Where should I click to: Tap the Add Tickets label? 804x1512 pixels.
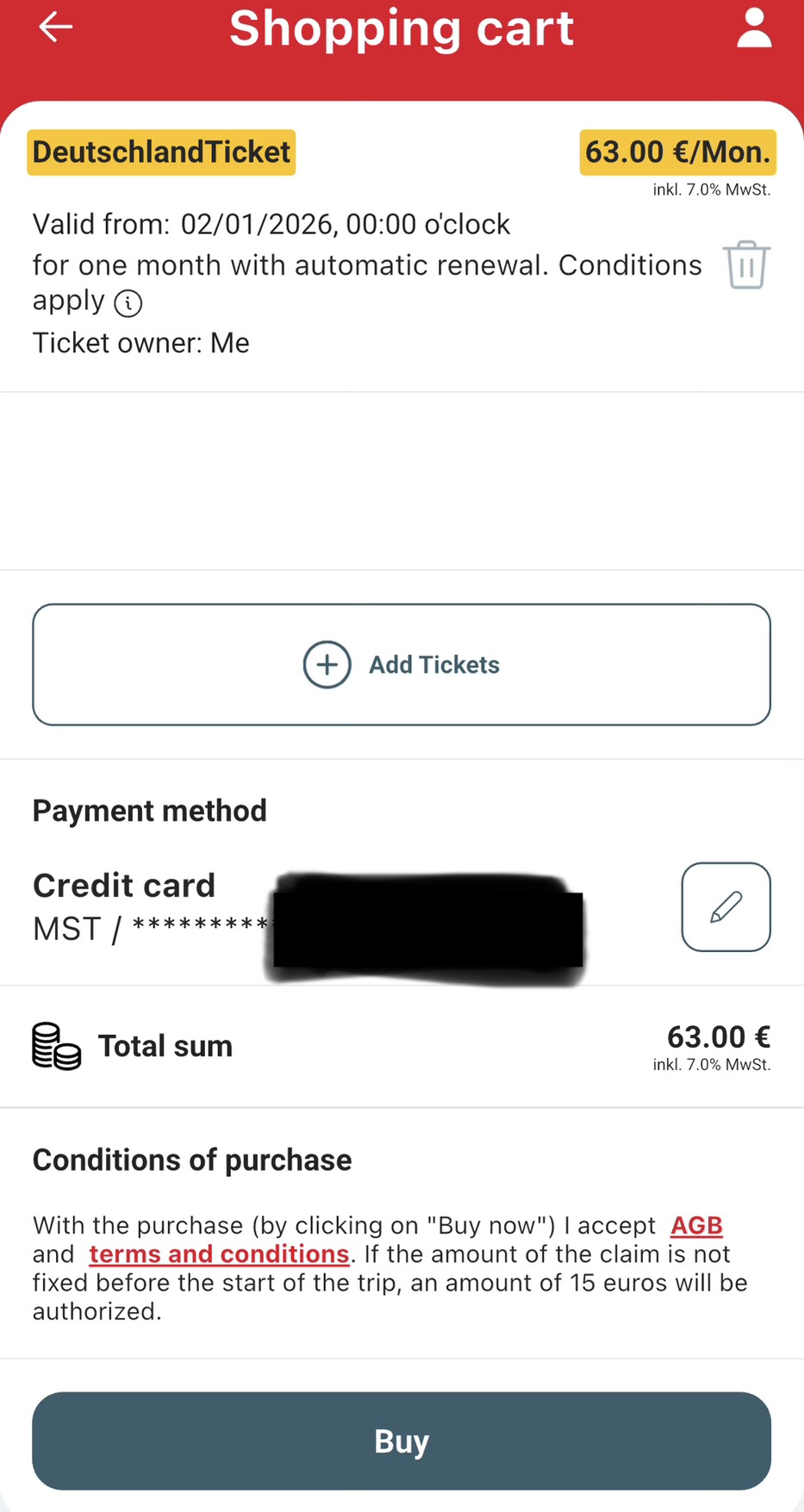(x=434, y=665)
